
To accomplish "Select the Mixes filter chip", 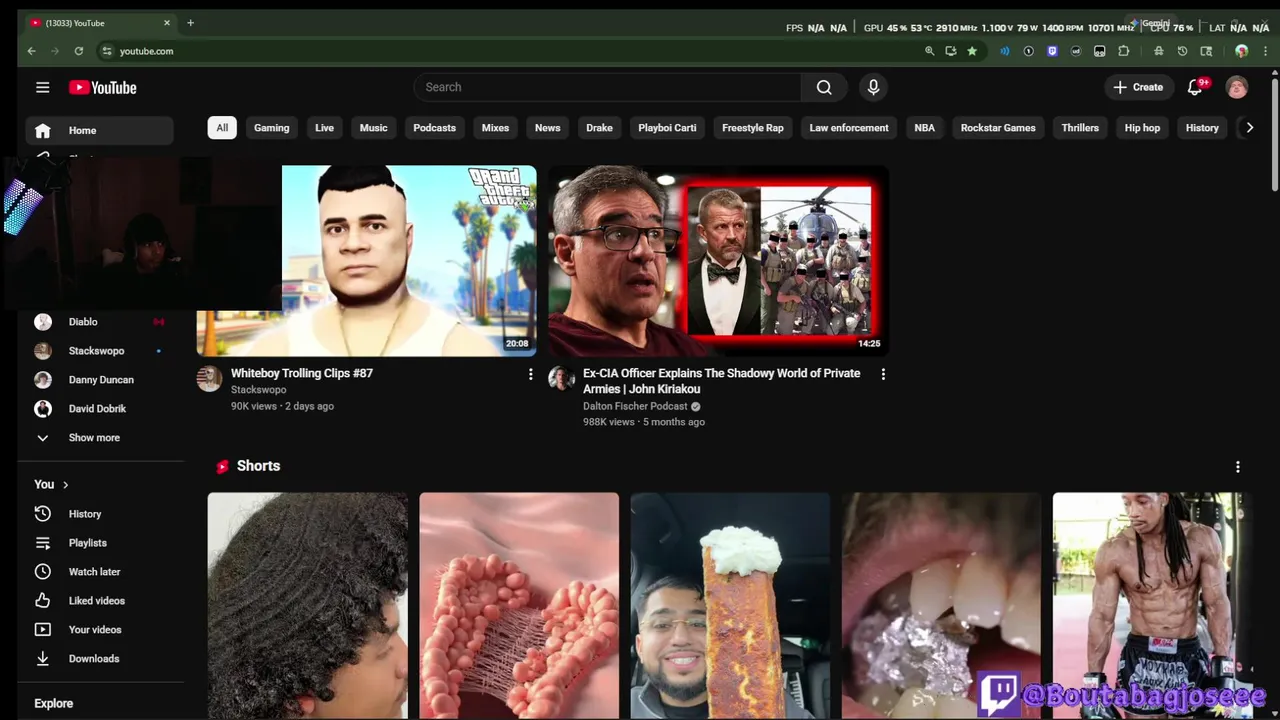I will coord(495,128).
